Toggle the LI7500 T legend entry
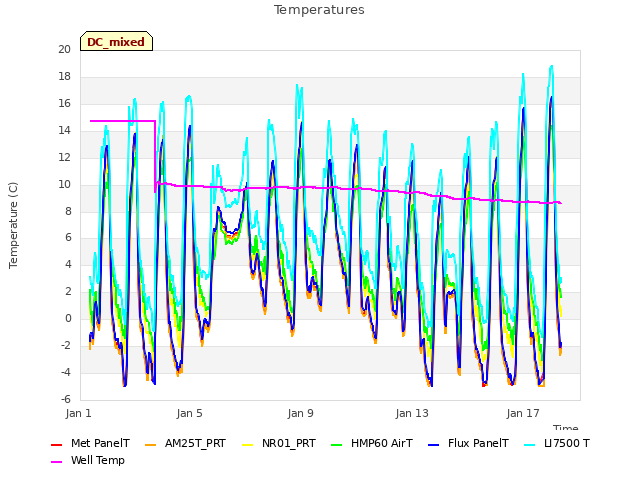Image resolution: width=640 pixels, height=480 pixels. coord(557,444)
